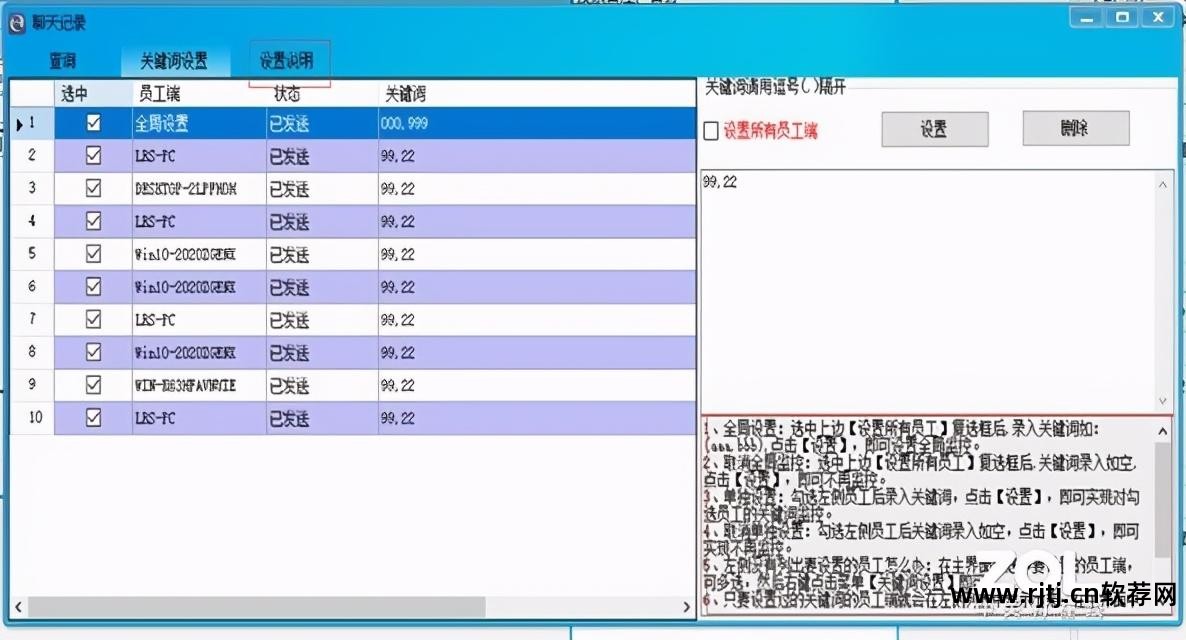Enable the 设置所有员工端 checkbox
Screen dimensions: 1186x640
point(713,131)
